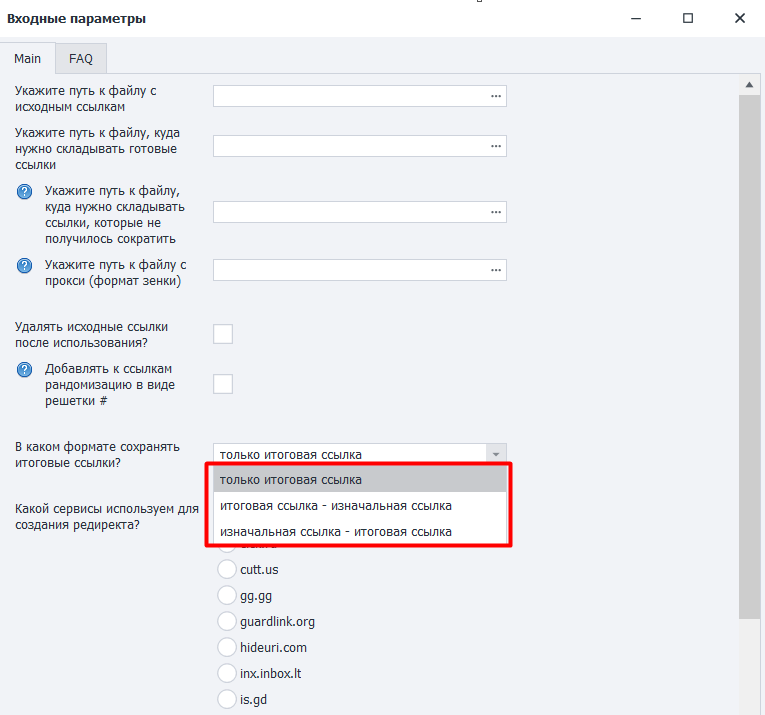Select hideuri.com redirect service
The image size is (765, 715).
[227, 647]
